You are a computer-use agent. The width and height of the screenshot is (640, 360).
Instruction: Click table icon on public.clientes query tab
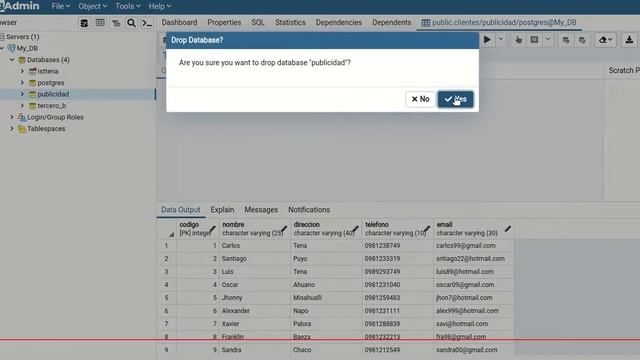(x=426, y=23)
